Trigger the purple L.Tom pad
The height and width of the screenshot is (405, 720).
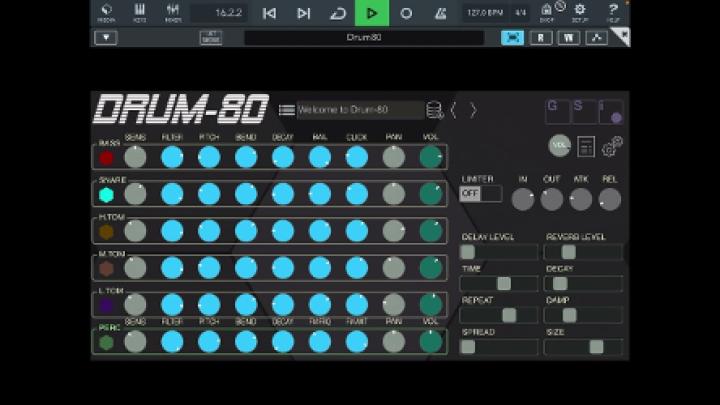coord(107,305)
